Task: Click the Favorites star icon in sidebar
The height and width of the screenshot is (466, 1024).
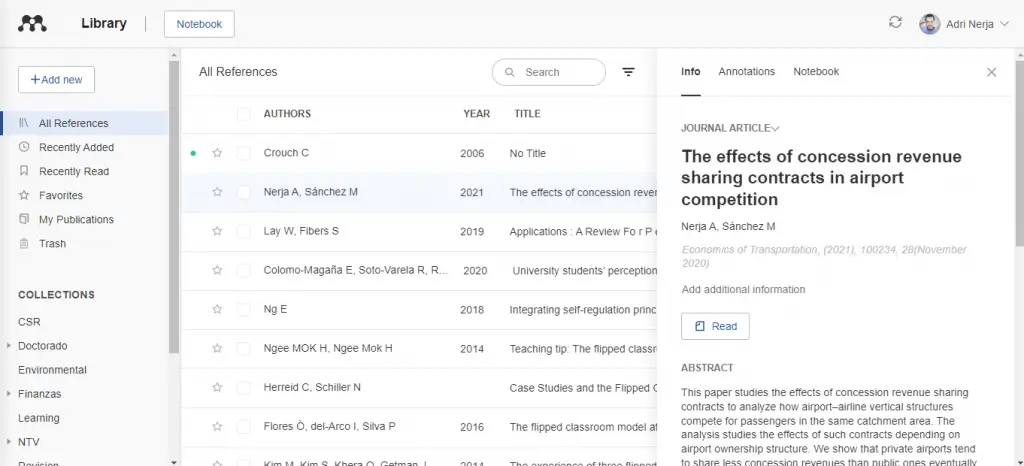Action: tap(24, 195)
